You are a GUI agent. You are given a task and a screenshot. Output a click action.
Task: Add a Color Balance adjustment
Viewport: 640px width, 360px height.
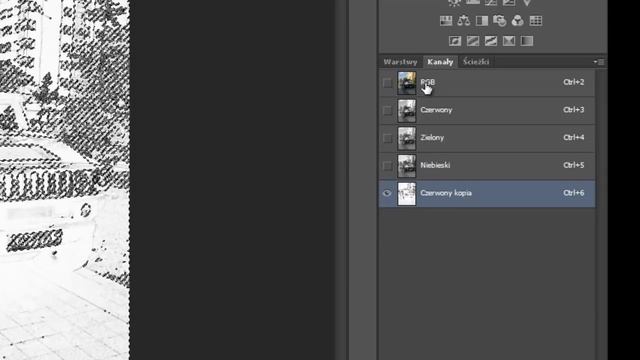click(464, 20)
